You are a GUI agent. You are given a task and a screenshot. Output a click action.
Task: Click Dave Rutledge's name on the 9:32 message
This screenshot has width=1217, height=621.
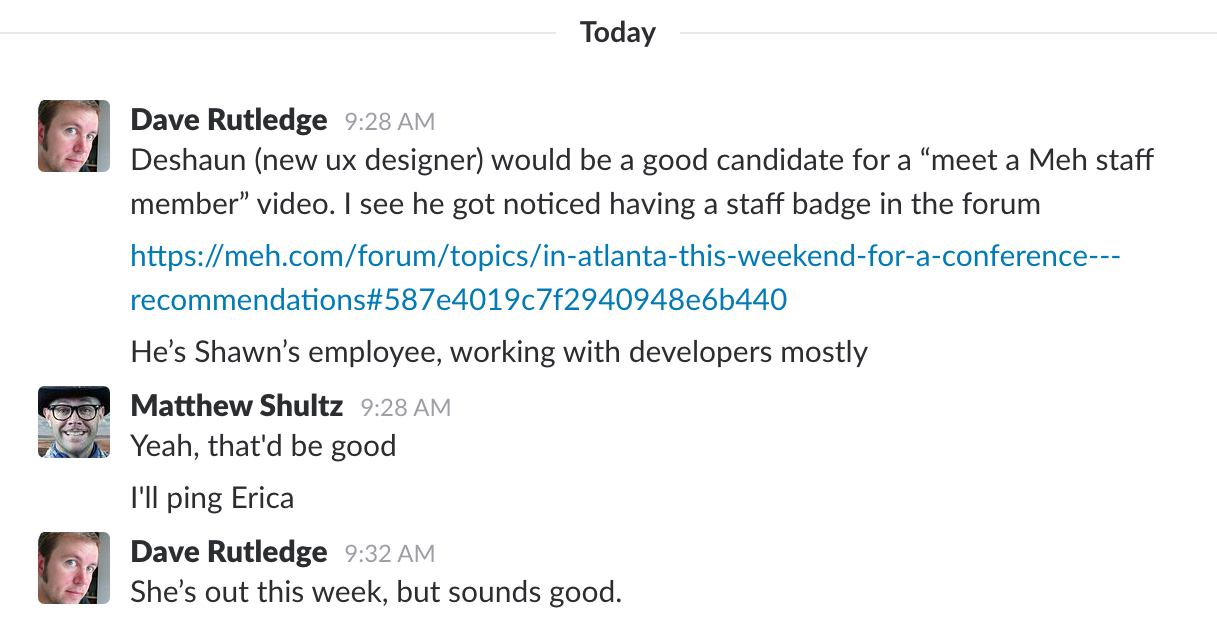pos(229,552)
